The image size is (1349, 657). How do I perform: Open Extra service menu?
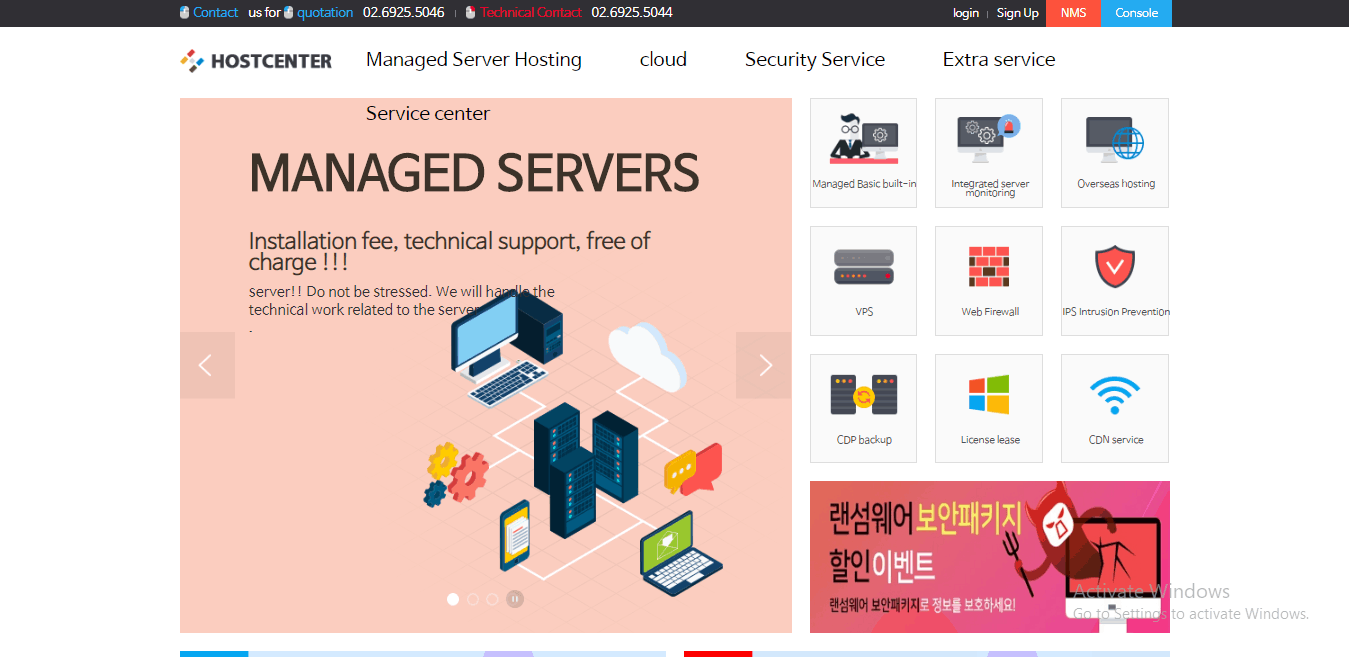999,59
